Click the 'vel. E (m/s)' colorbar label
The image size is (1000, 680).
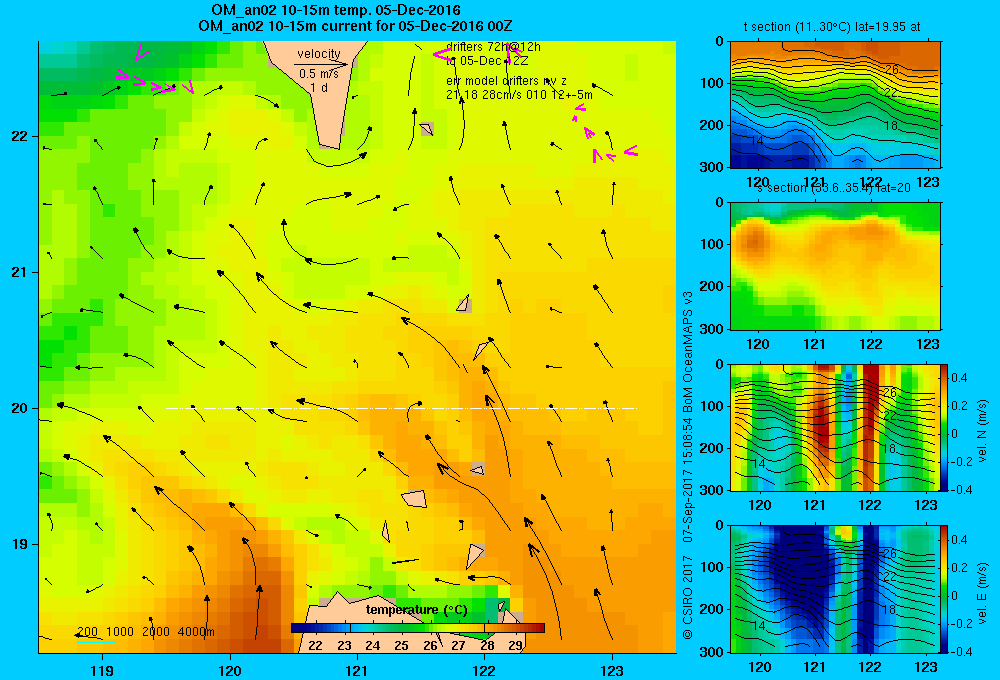pyautogui.click(x=982, y=593)
